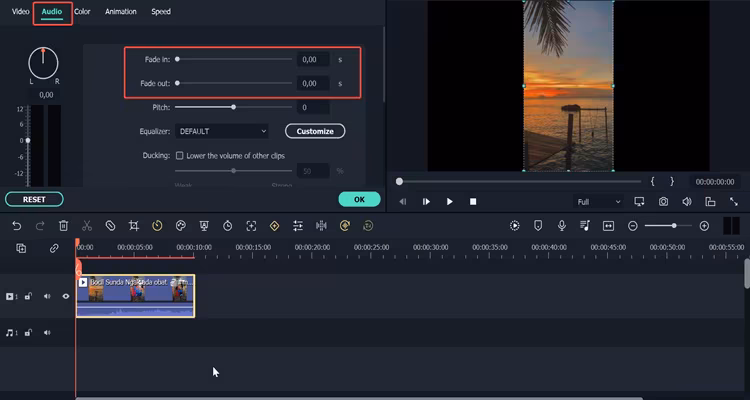This screenshot has width=750, height=400.
Task: Switch to the Video tab
Action: (21, 11)
